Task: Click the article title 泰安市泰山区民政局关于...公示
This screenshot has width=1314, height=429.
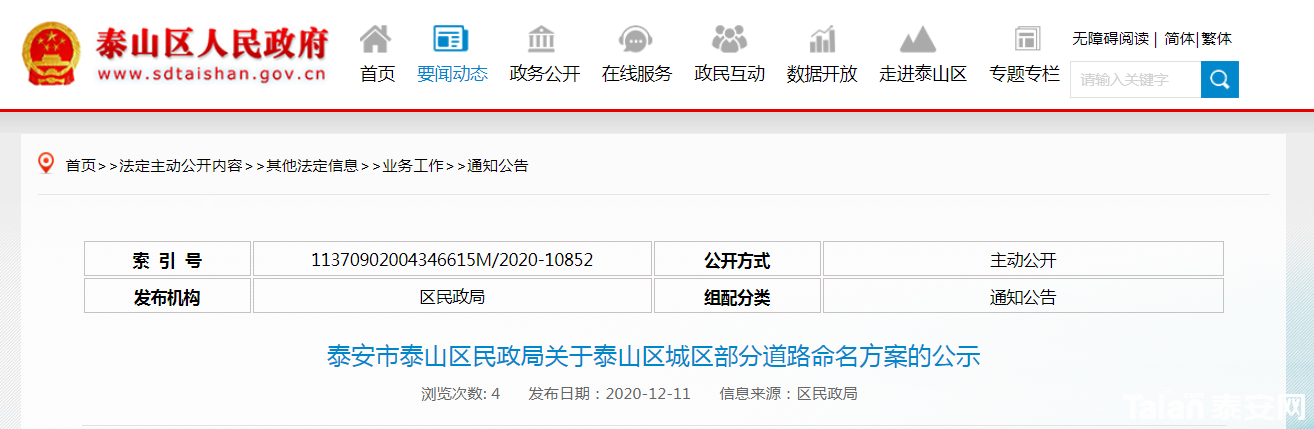Action: tap(654, 355)
